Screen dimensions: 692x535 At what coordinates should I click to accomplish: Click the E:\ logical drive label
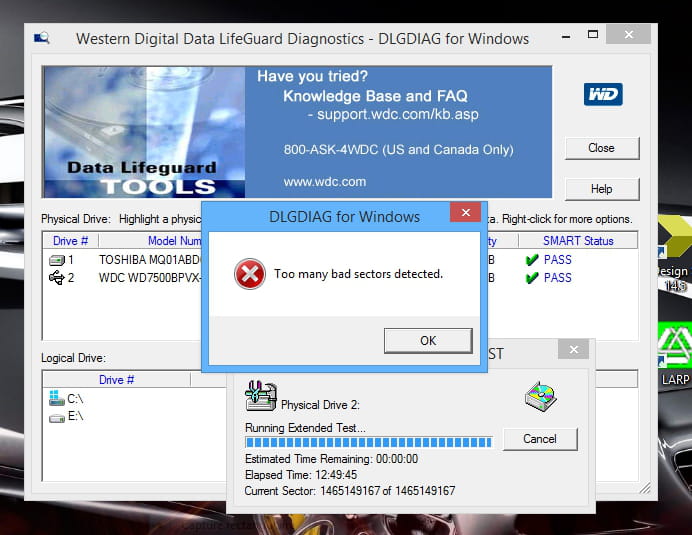pos(75,416)
